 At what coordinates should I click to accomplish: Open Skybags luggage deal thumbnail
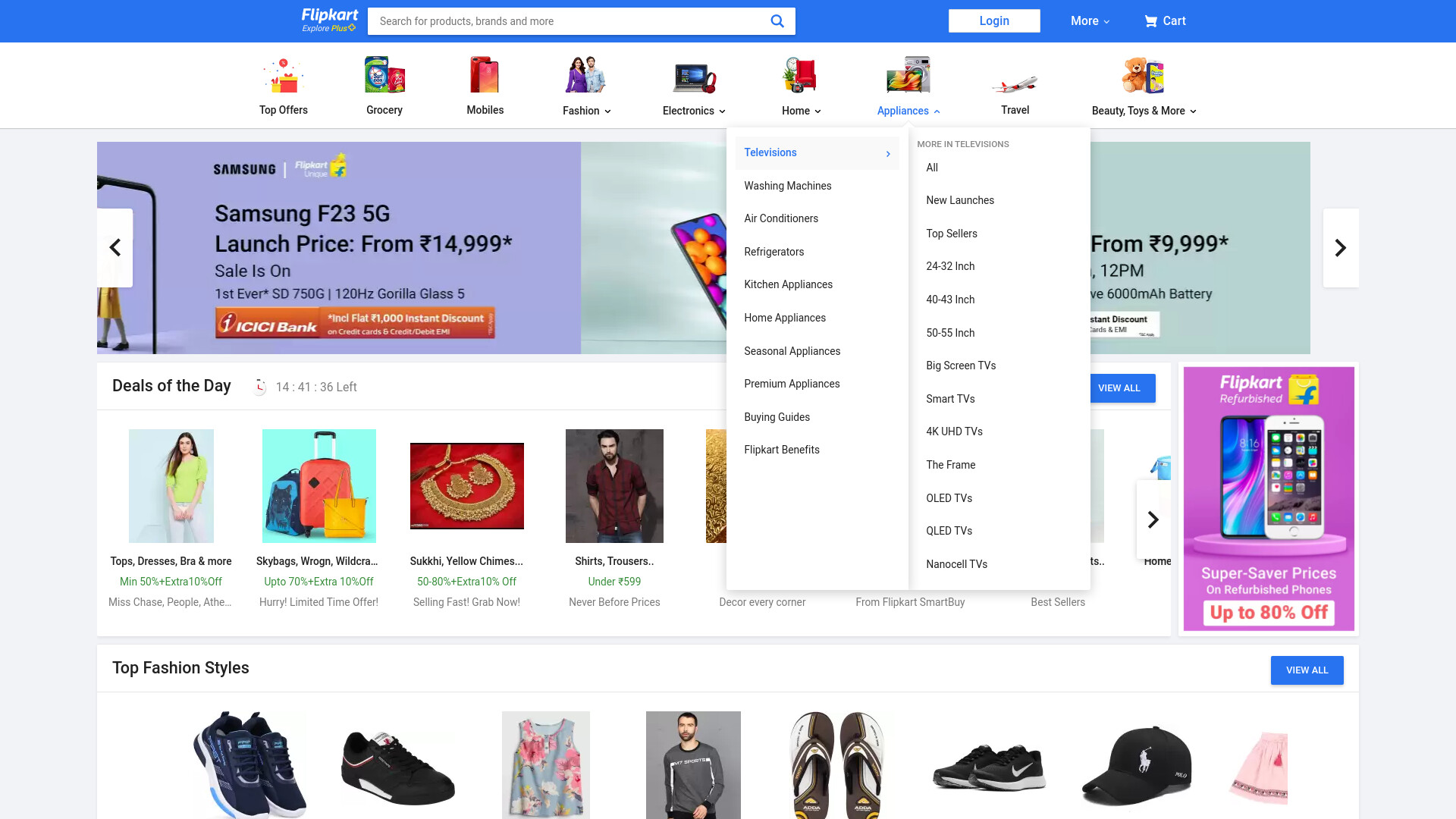point(319,486)
